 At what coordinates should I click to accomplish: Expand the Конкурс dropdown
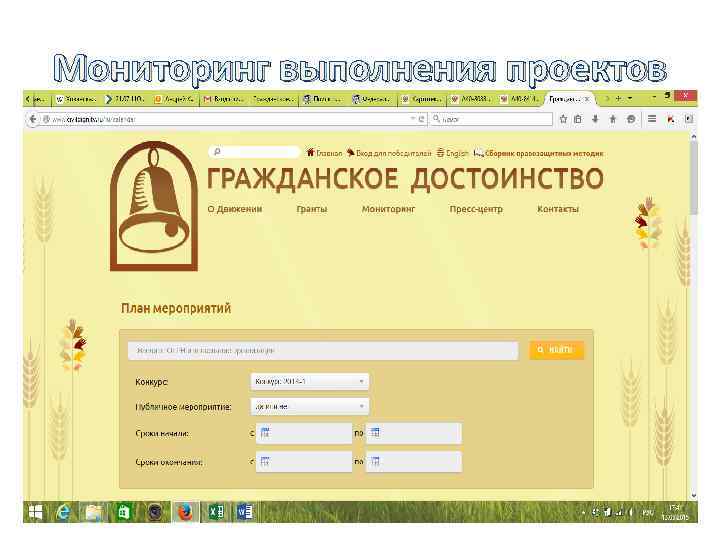point(310,382)
